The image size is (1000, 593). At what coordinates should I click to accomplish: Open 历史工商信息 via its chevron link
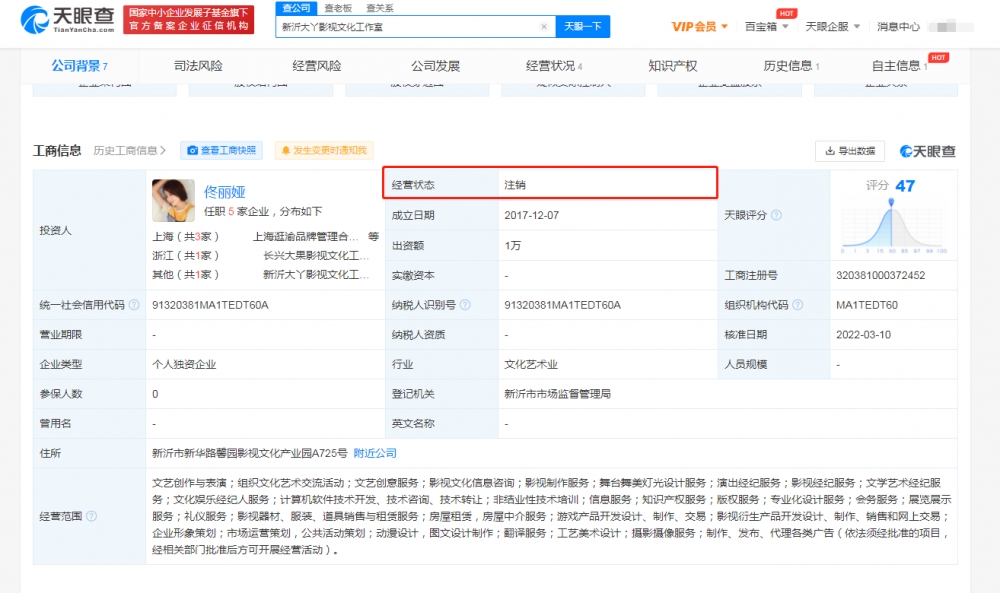pos(129,150)
